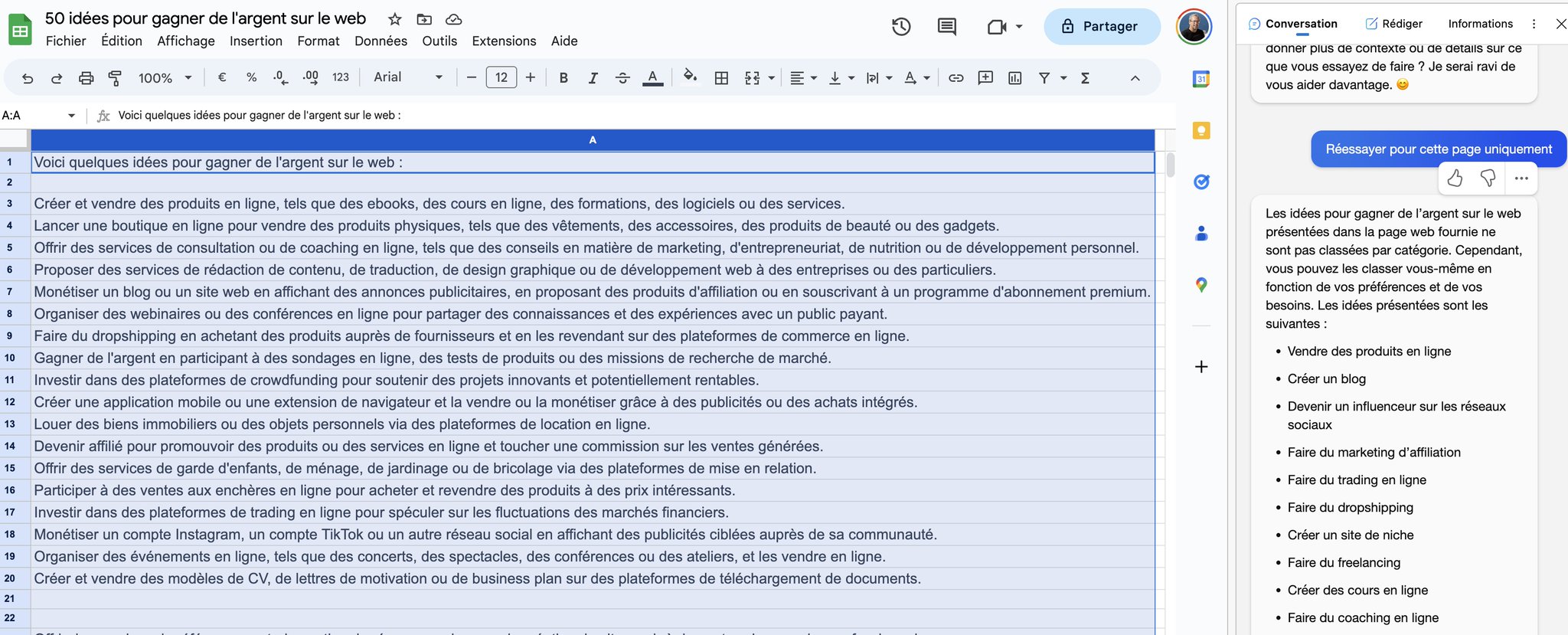The image size is (1568, 635).
Task: Open Google Tasks side panel icon
Action: click(x=1201, y=182)
